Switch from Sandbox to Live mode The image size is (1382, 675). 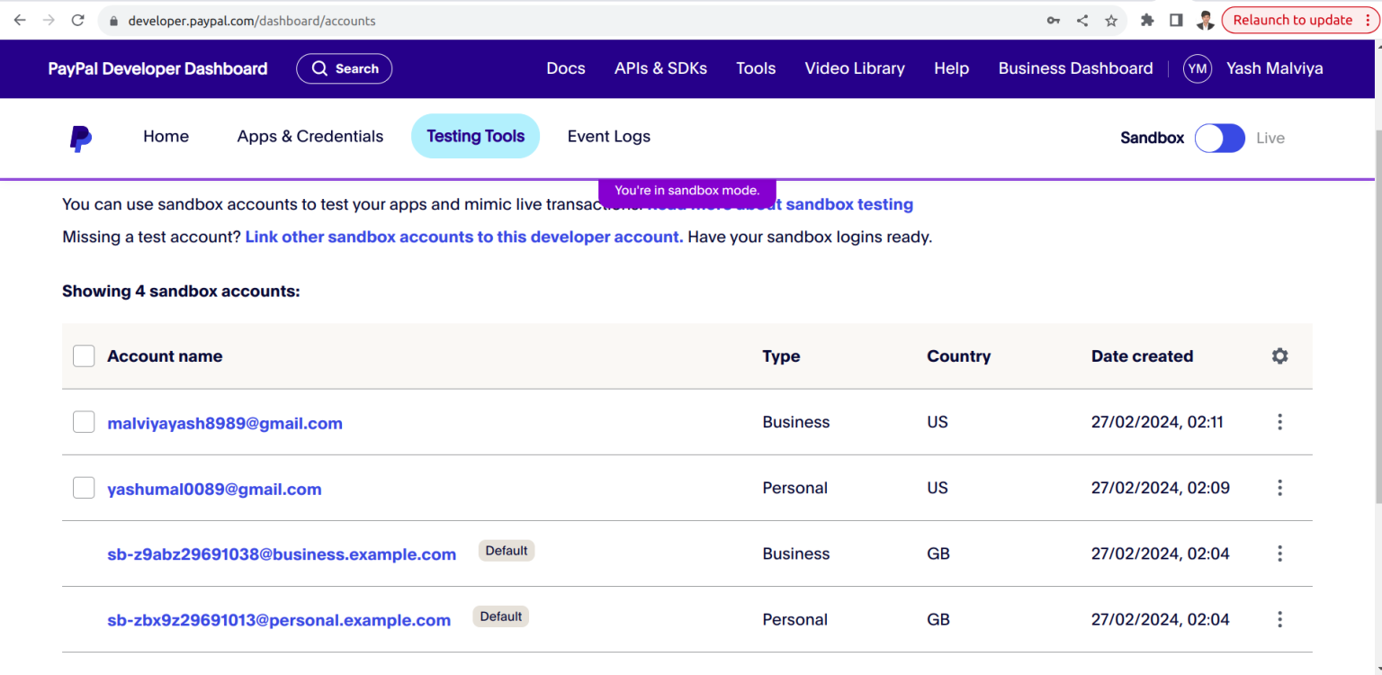pyautogui.click(x=1219, y=137)
